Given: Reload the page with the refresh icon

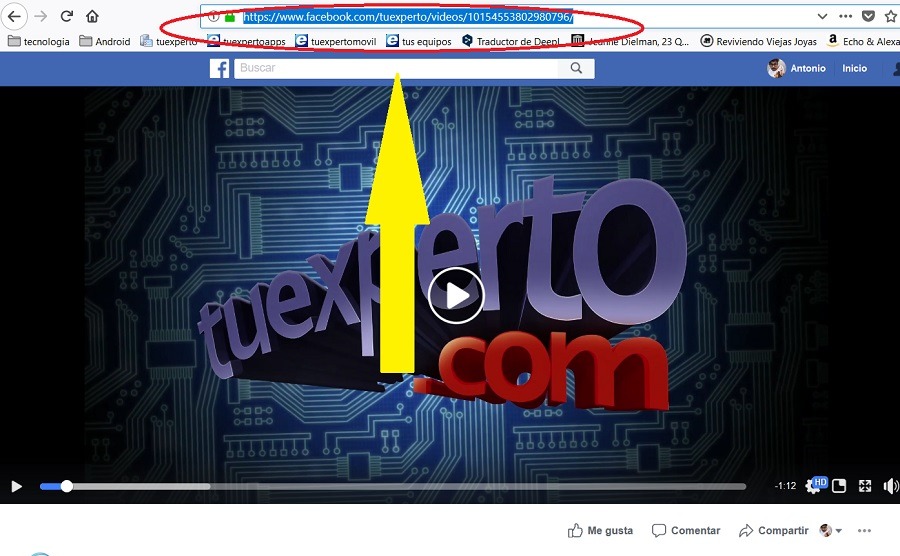Looking at the screenshot, I should (67, 16).
